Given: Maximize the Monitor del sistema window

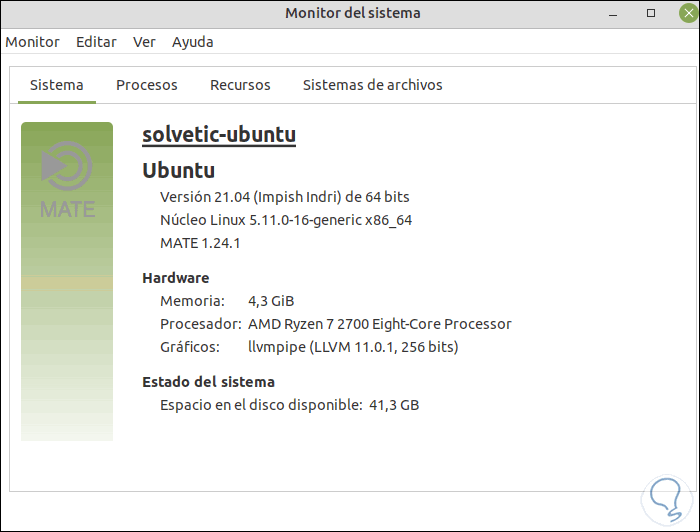Looking at the screenshot, I should (x=651, y=13).
